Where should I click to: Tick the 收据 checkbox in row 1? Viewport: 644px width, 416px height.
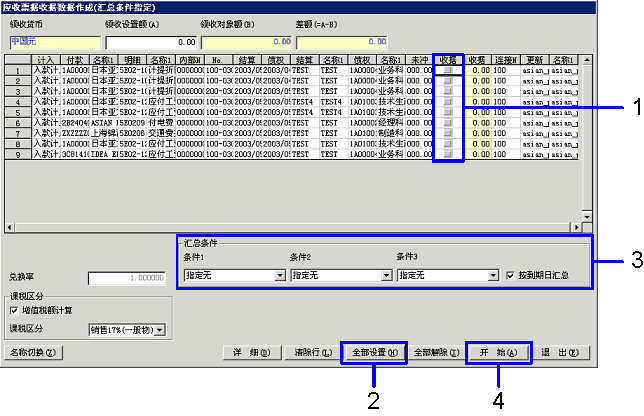point(449,71)
